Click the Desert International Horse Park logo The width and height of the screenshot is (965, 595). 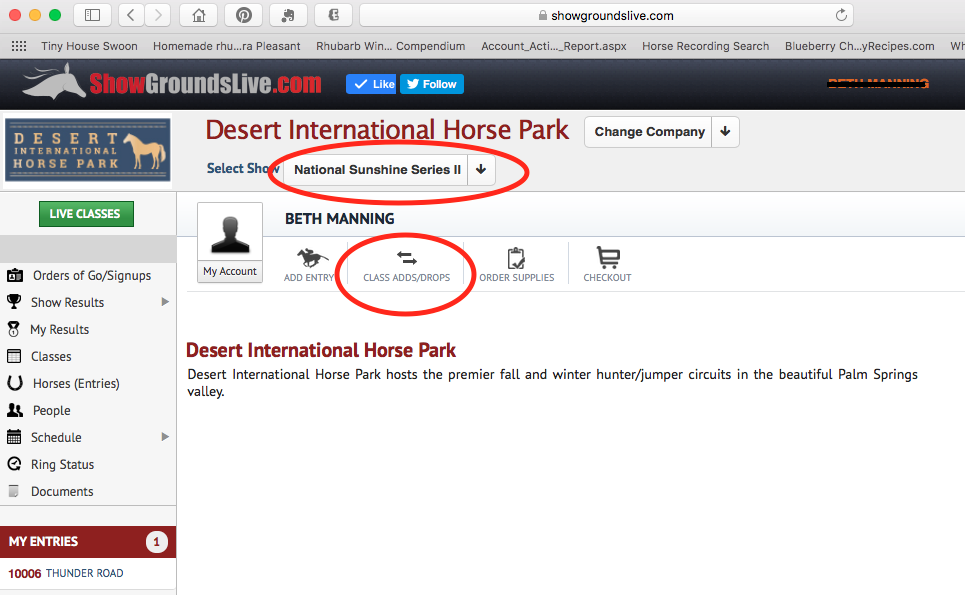(87, 150)
